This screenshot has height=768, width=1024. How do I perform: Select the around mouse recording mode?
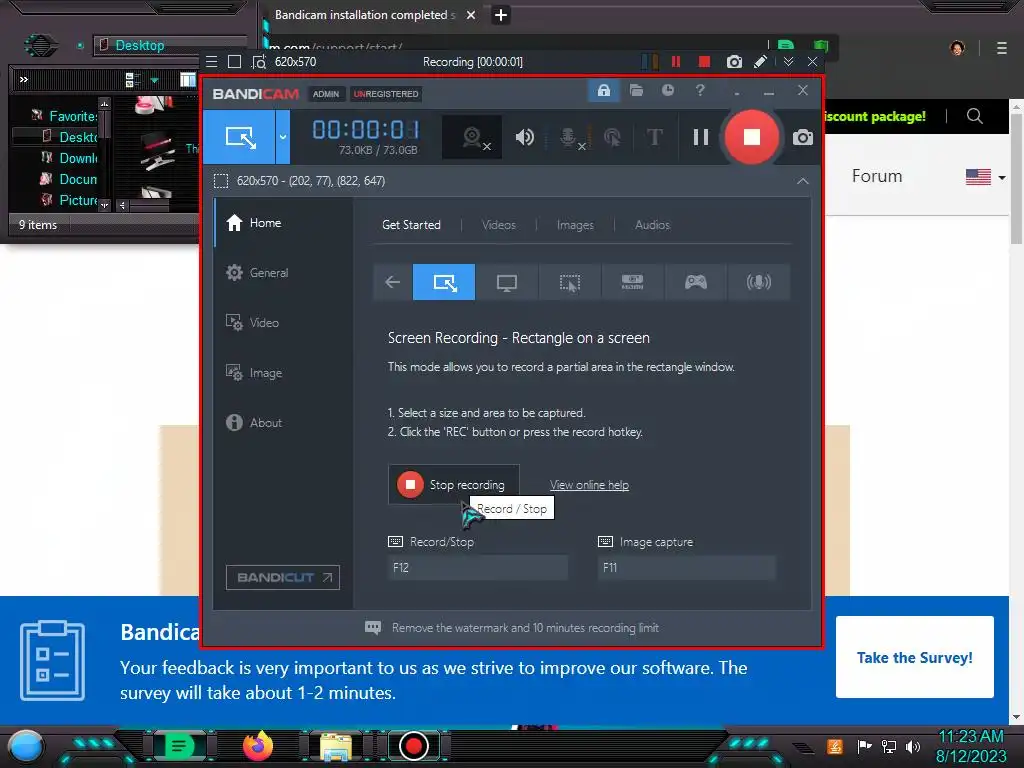[x=569, y=282]
